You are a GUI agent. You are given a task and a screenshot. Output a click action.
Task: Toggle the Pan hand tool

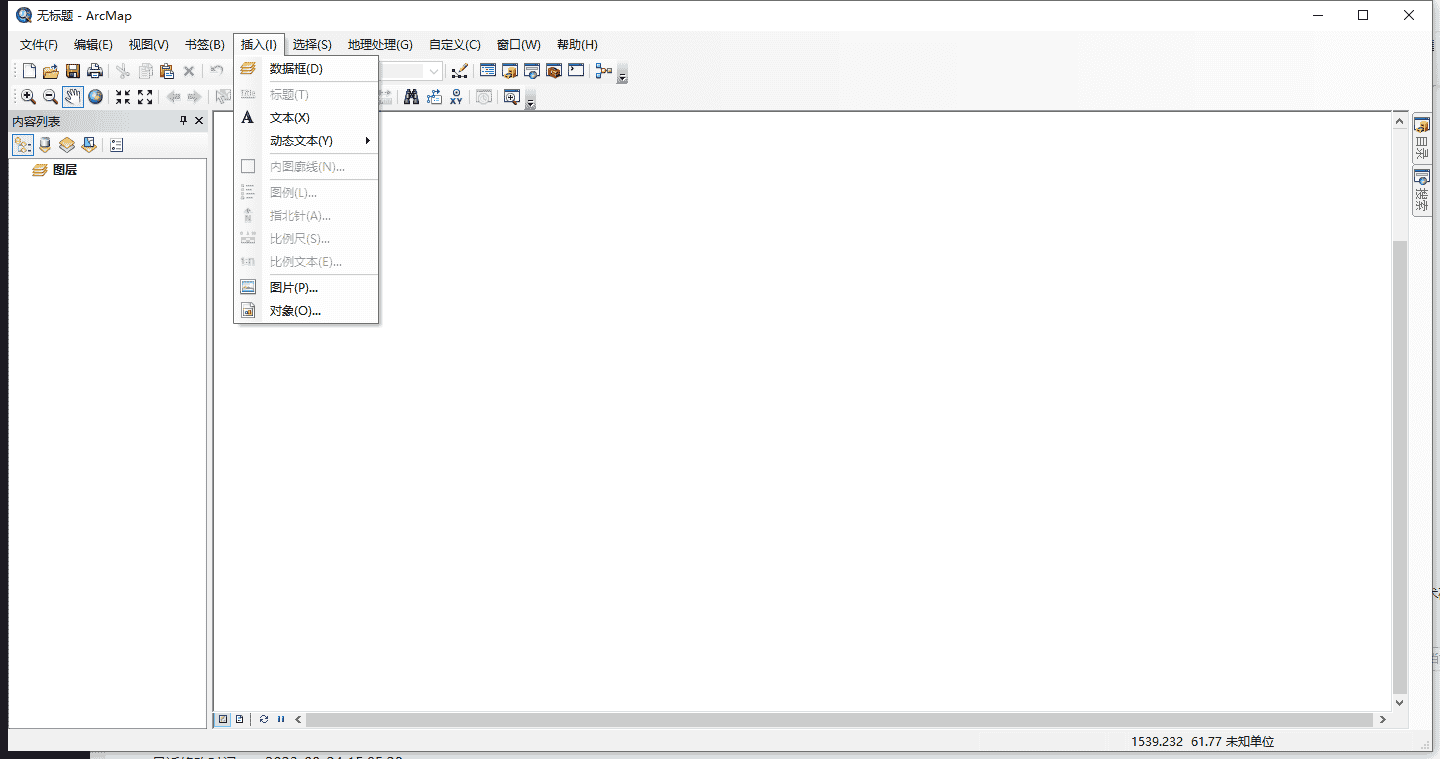tap(73, 97)
